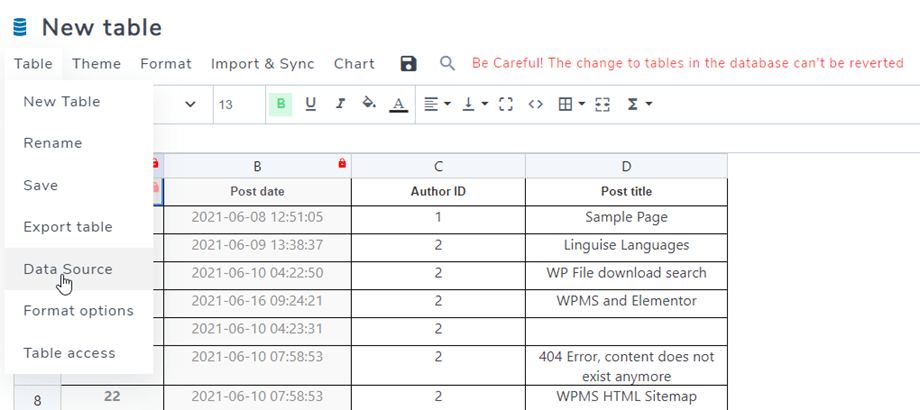Screen dimensions: 920x410
Task: Select cell '2021-06-08 12:51:05'
Action: coord(258,219)
